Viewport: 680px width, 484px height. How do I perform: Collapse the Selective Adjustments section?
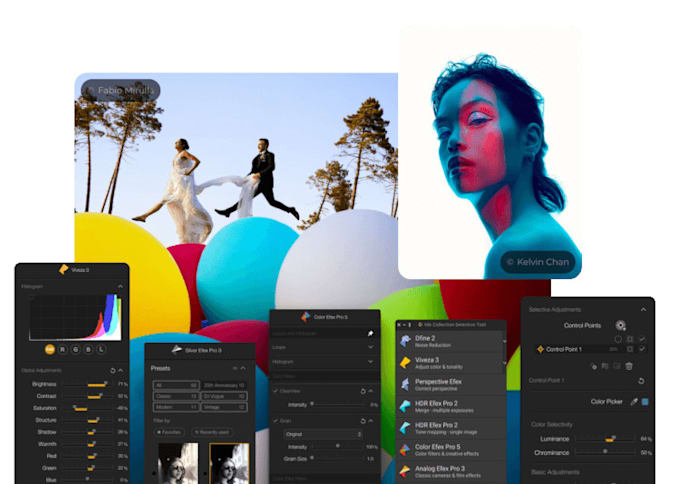[x=643, y=309]
